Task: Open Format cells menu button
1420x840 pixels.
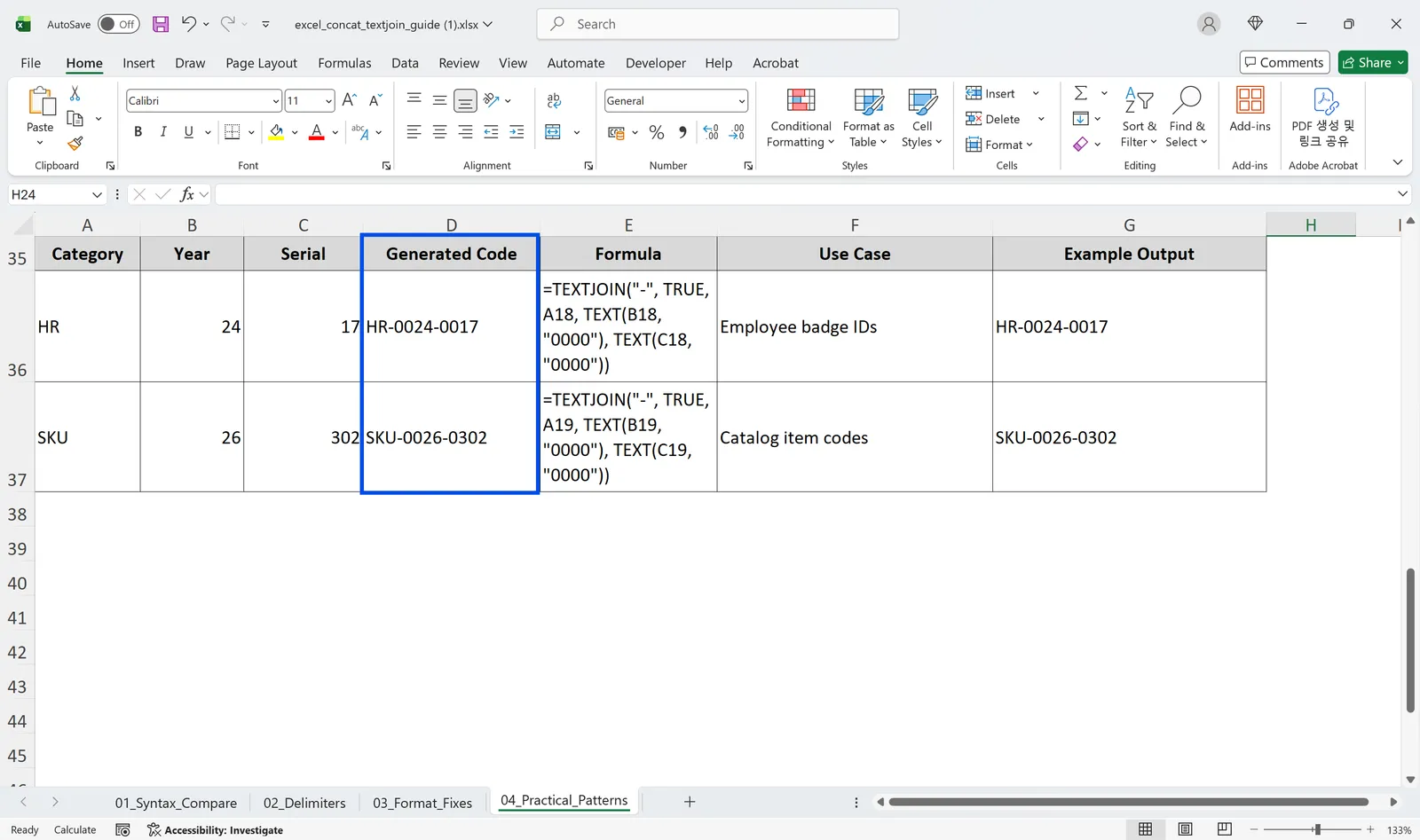Action: click(x=999, y=145)
